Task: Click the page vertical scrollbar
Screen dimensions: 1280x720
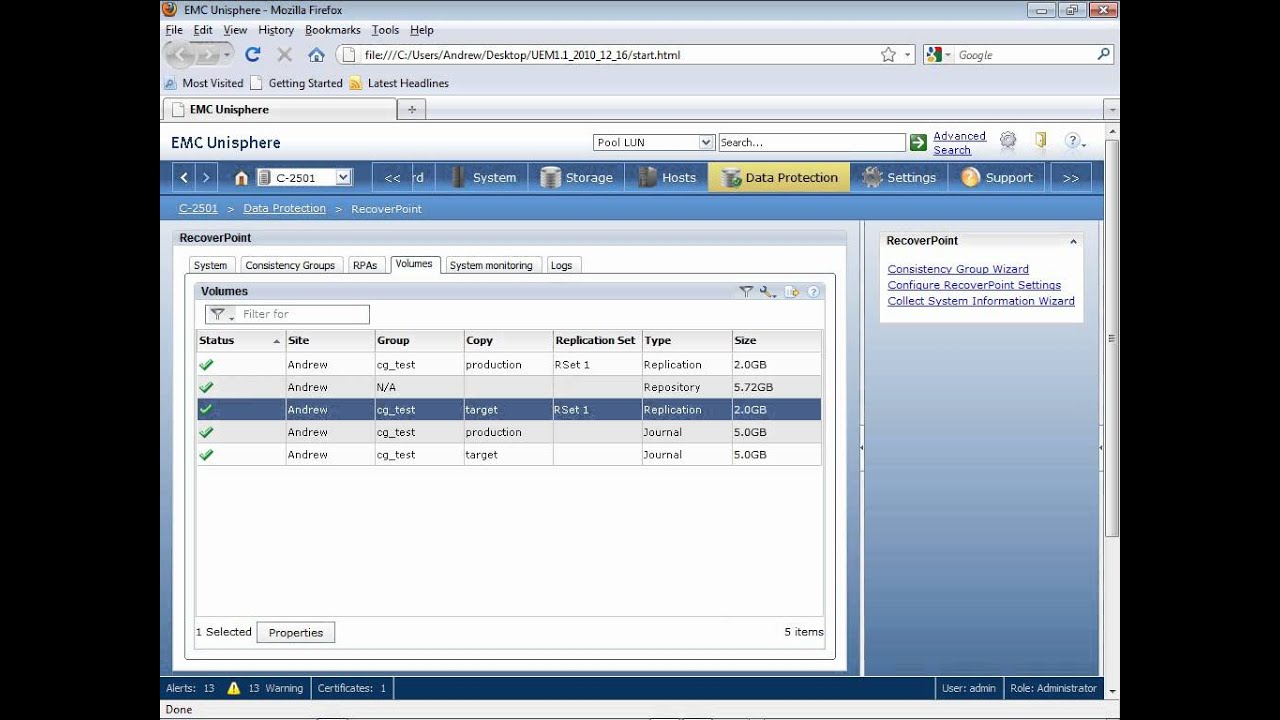Action: 1112,340
